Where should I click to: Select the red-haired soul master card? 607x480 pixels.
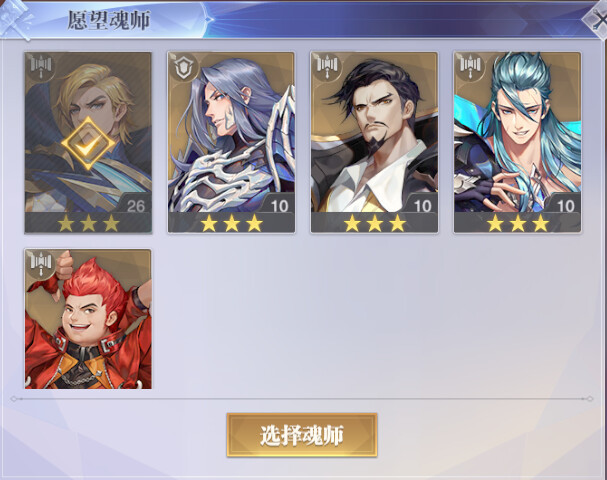point(88,319)
